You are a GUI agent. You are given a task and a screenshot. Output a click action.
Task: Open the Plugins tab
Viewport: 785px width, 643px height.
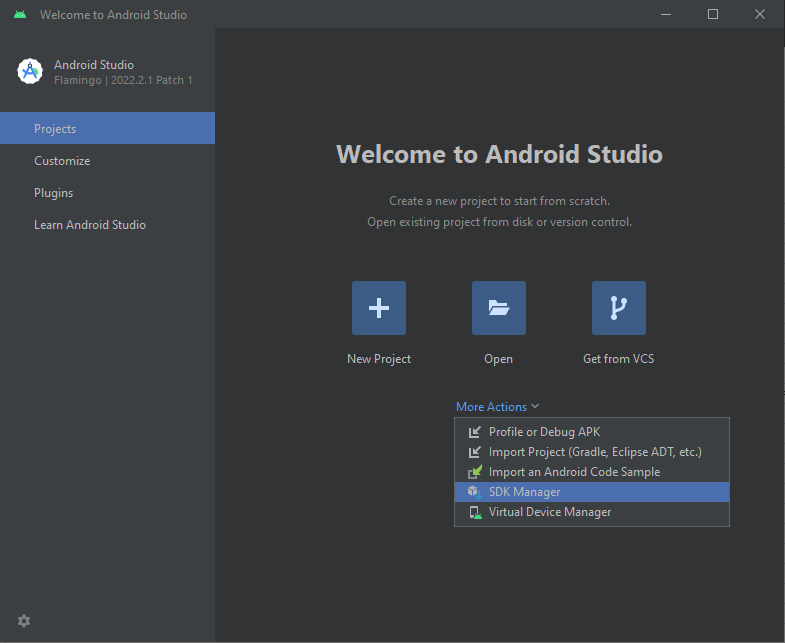click(x=54, y=193)
